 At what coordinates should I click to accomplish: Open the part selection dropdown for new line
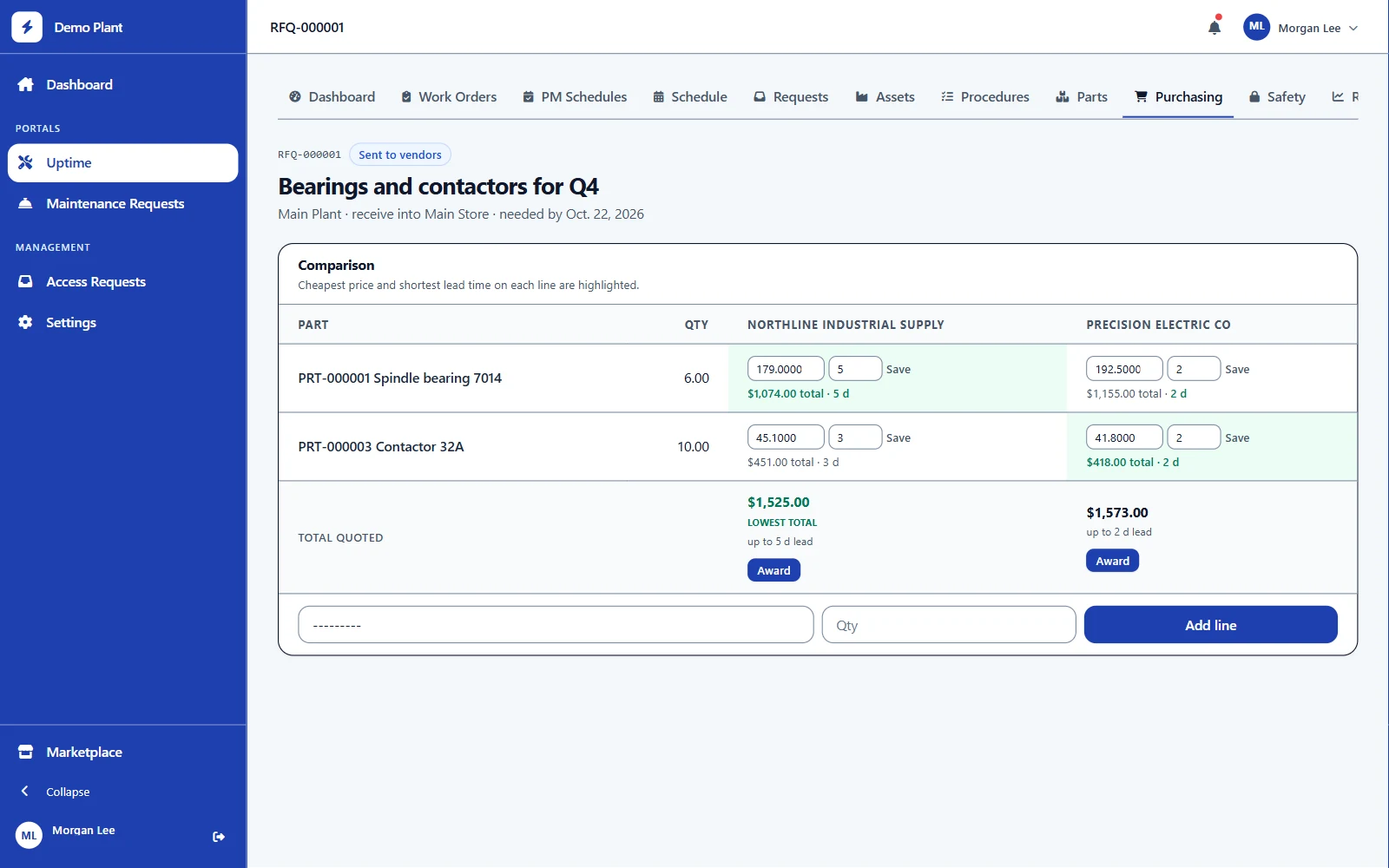click(x=556, y=625)
